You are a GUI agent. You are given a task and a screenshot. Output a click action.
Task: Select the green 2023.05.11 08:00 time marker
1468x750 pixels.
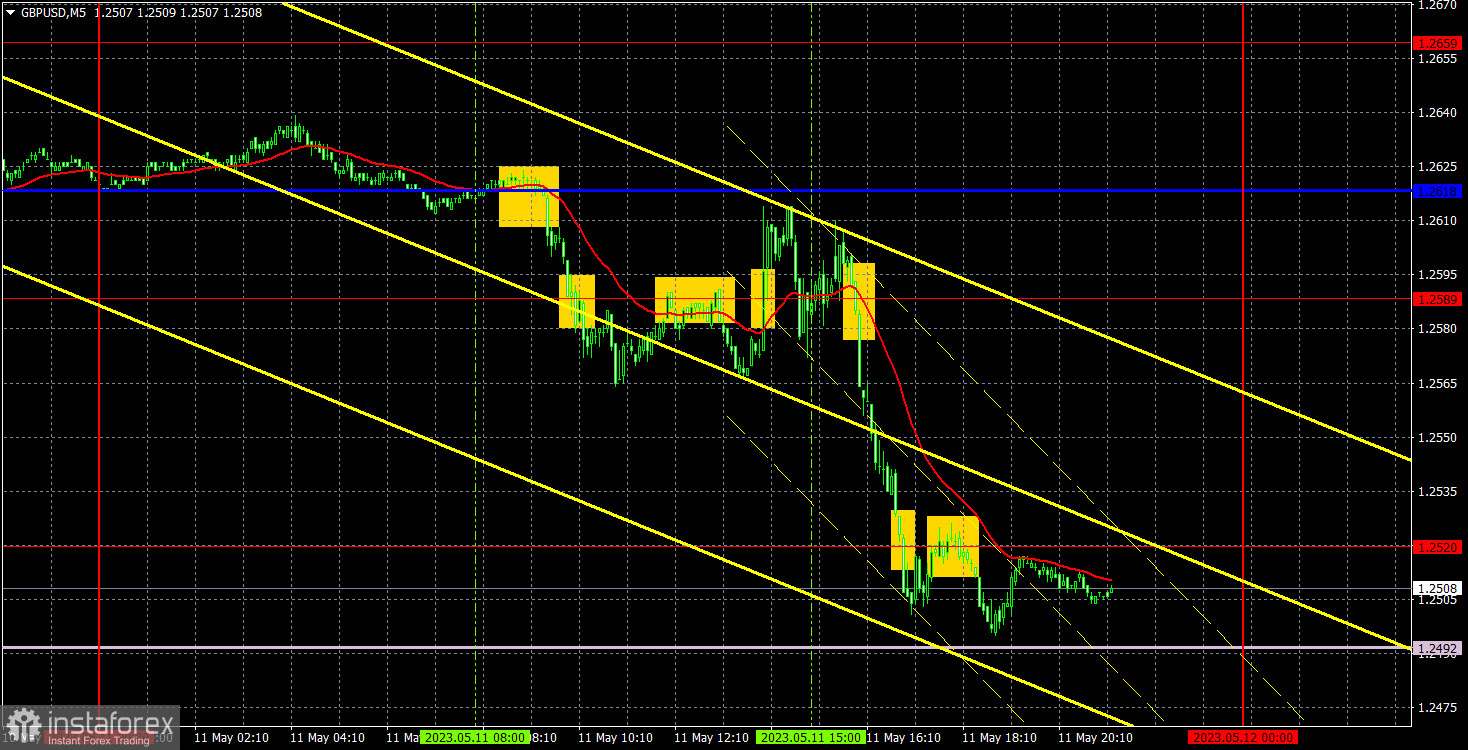tap(474, 737)
